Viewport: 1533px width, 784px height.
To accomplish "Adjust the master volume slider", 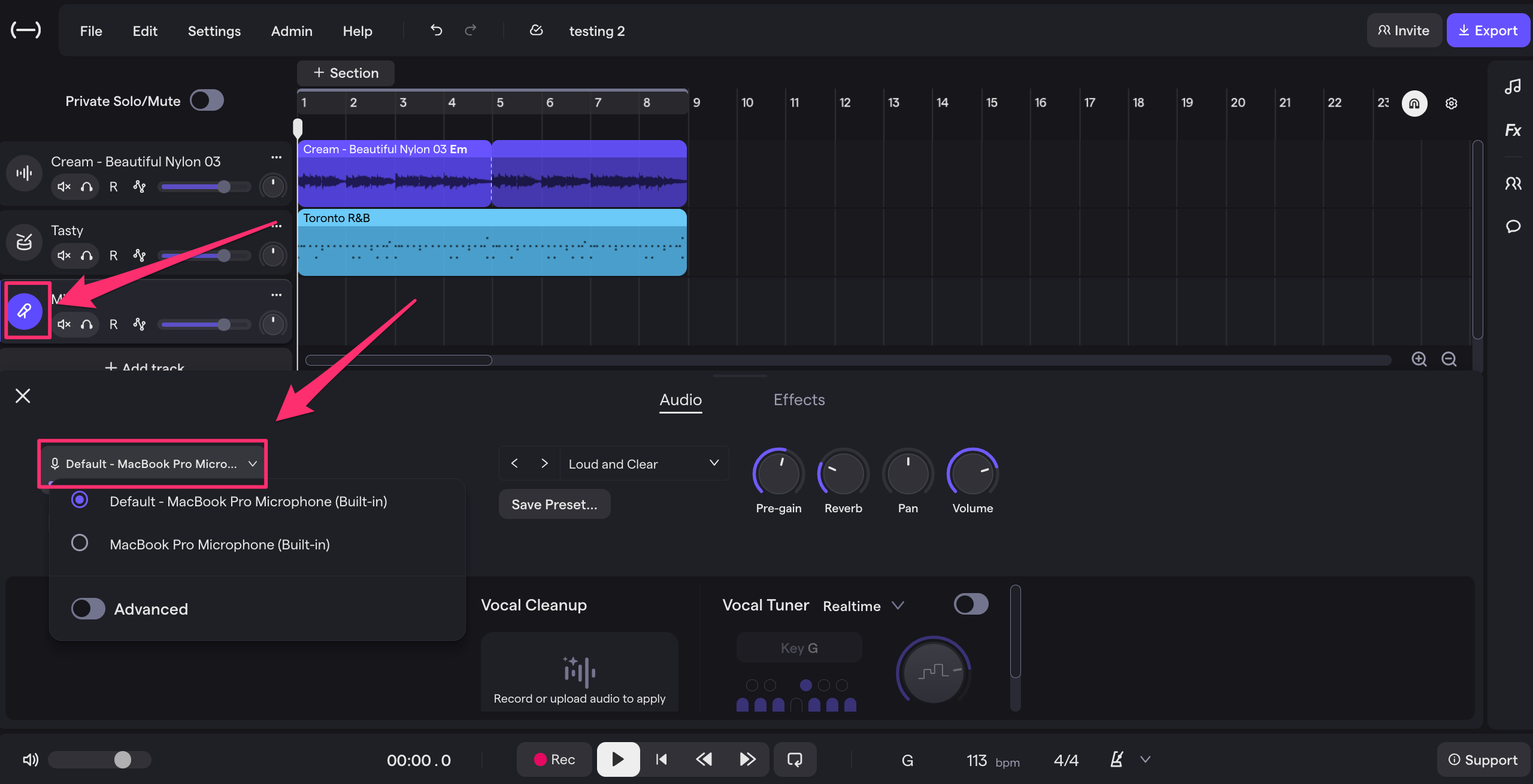I will [99, 759].
